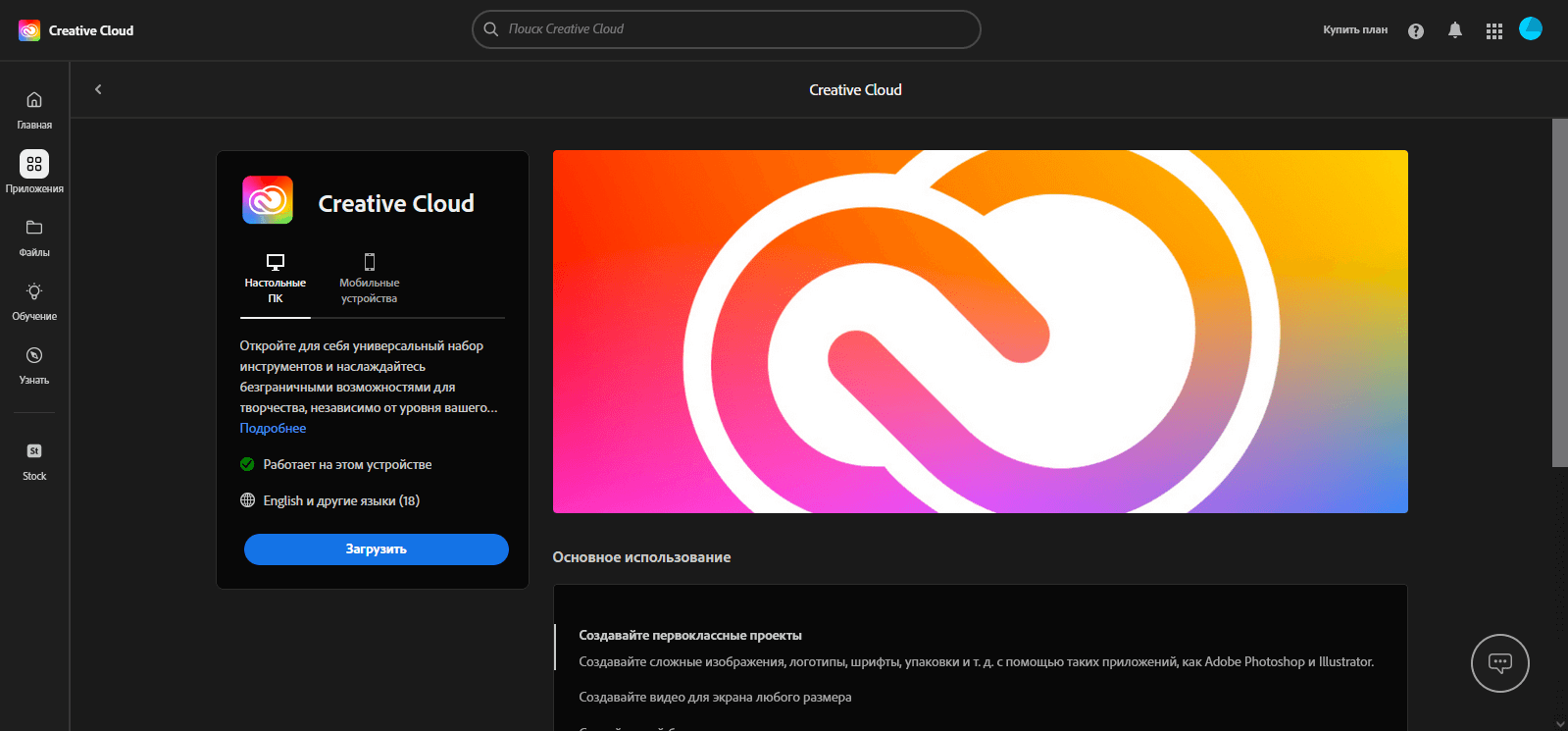Image resolution: width=1568 pixels, height=731 pixels.
Task: Open the web apps grid icon
Action: point(1493,30)
